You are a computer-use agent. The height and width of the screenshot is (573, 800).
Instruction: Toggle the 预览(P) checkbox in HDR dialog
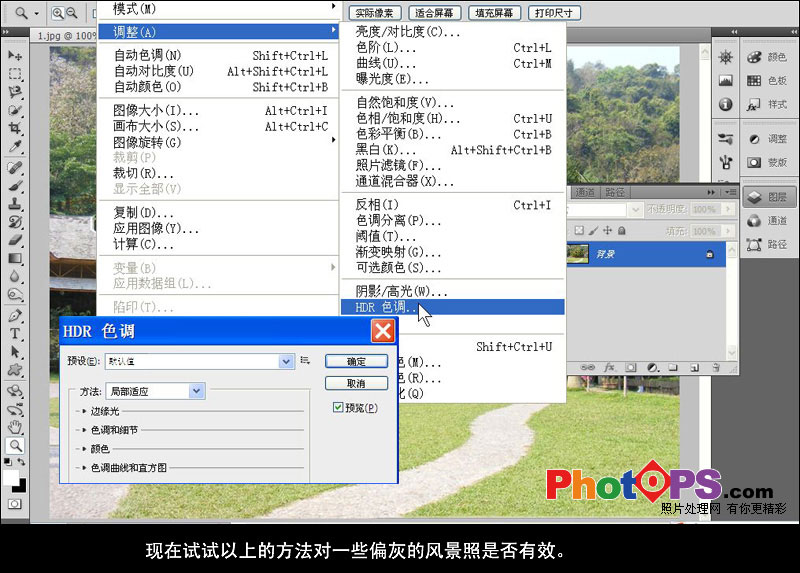pyautogui.click(x=338, y=407)
